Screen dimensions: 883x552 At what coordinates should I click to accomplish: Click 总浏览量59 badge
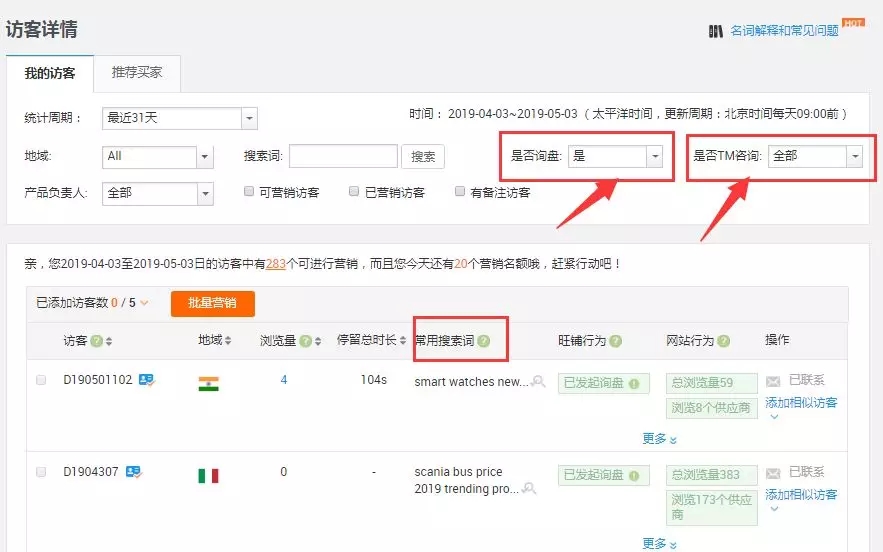[x=712, y=383]
